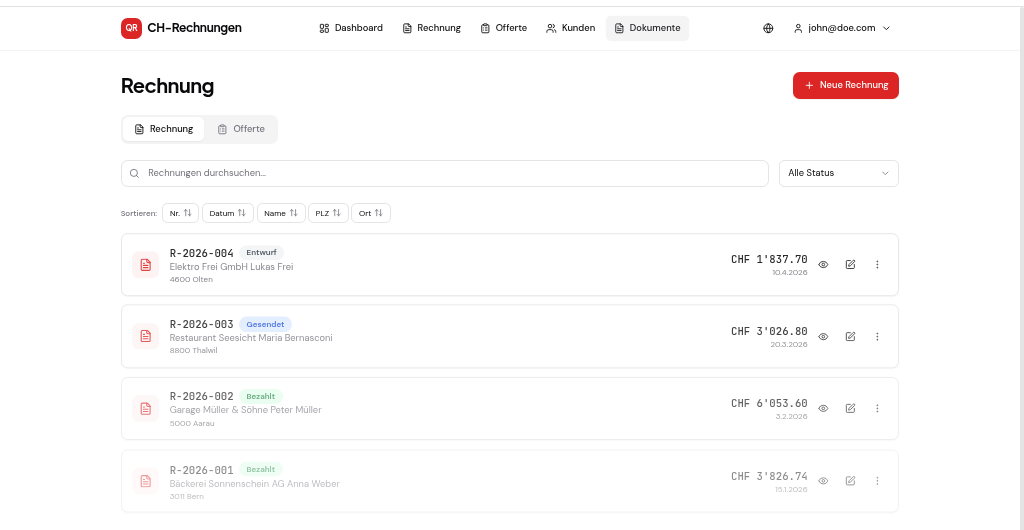Sort invoices by Name
Viewport: 1024px width, 530px height.
(281, 213)
